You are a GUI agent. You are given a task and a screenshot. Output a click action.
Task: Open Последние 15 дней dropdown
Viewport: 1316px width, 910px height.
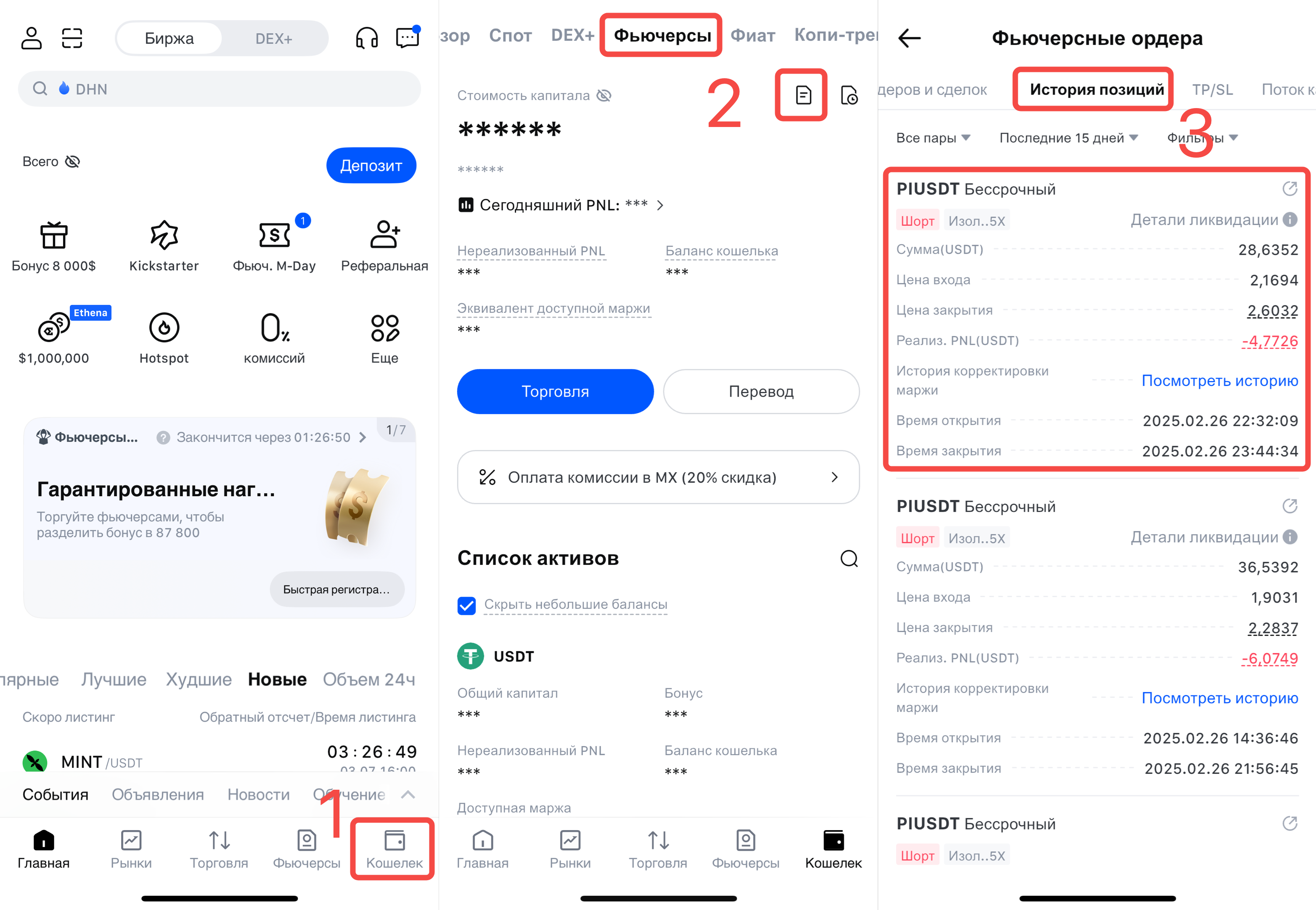point(1069,138)
